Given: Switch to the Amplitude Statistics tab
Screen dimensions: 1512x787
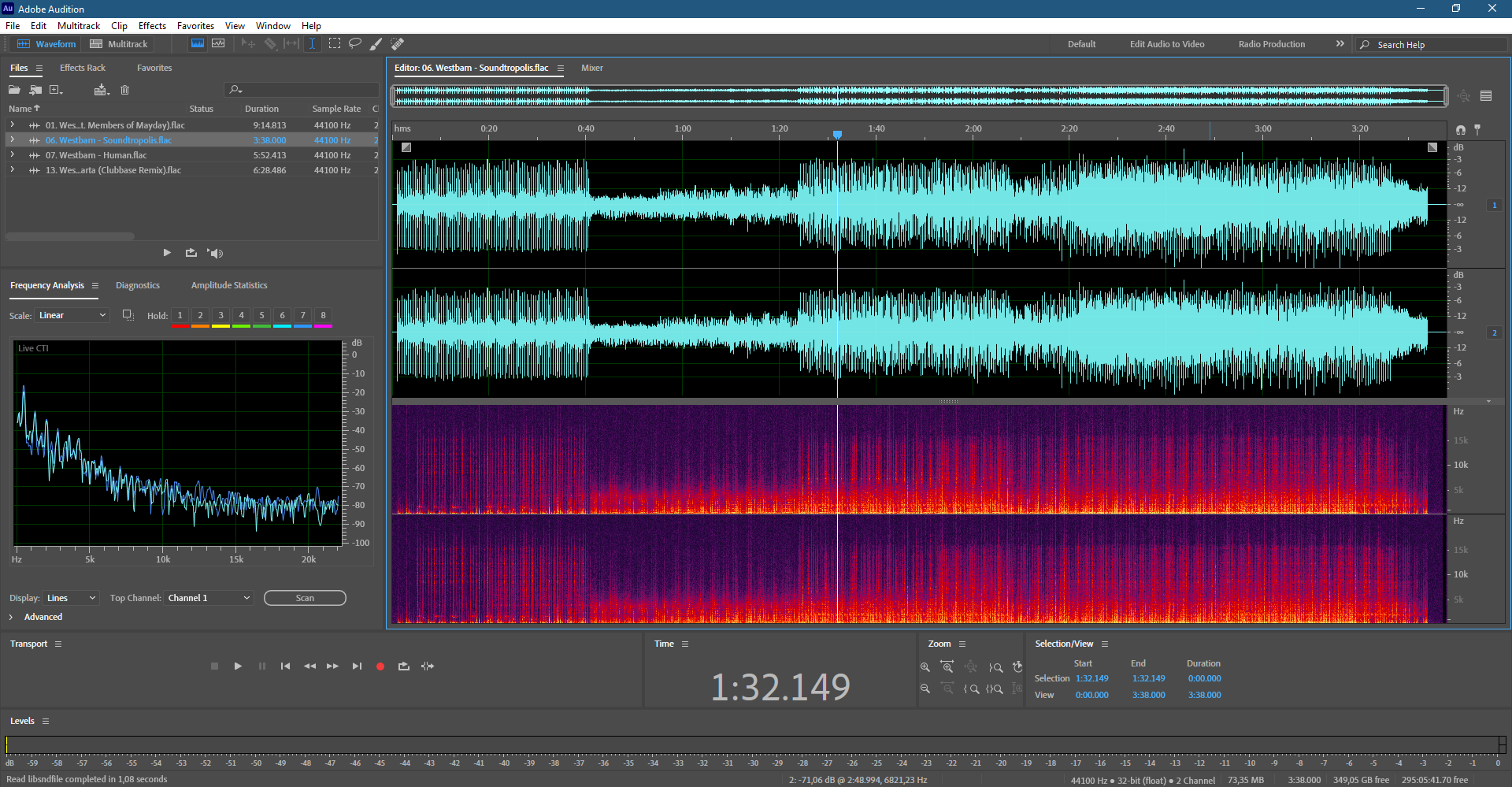Looking at the screenshot, I should click(x=229, y=285).
